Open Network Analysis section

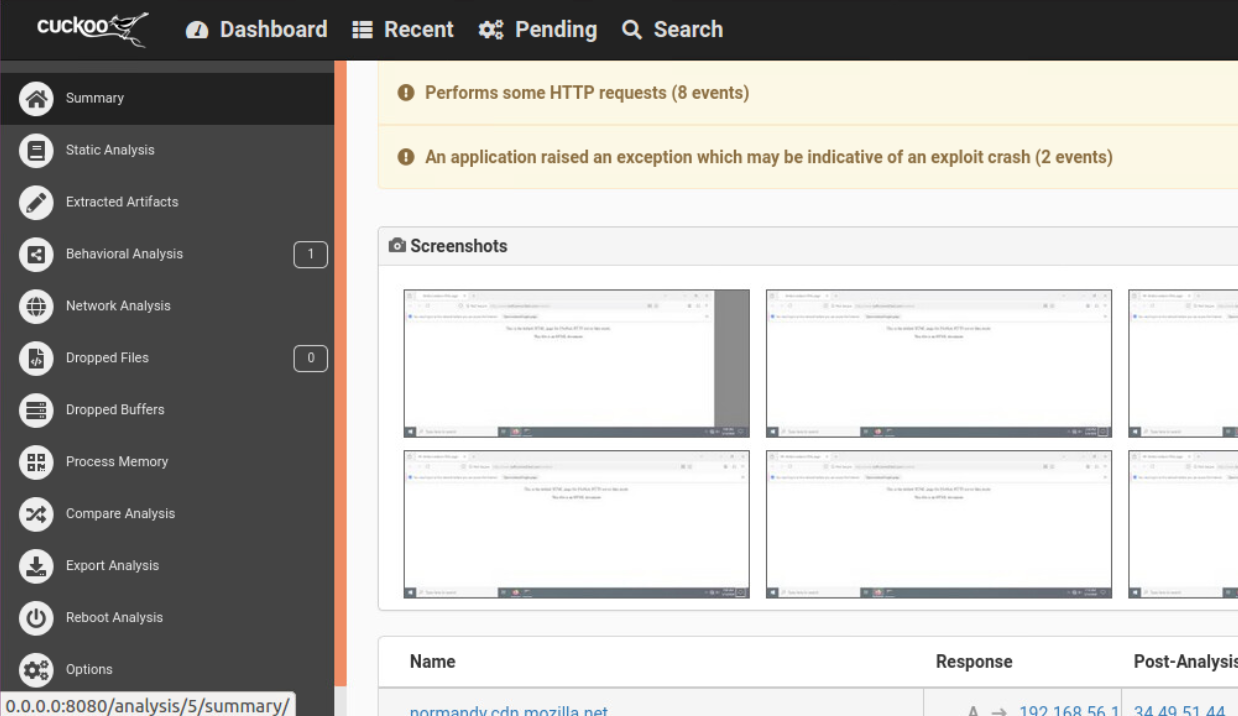[x=118, y=306]
